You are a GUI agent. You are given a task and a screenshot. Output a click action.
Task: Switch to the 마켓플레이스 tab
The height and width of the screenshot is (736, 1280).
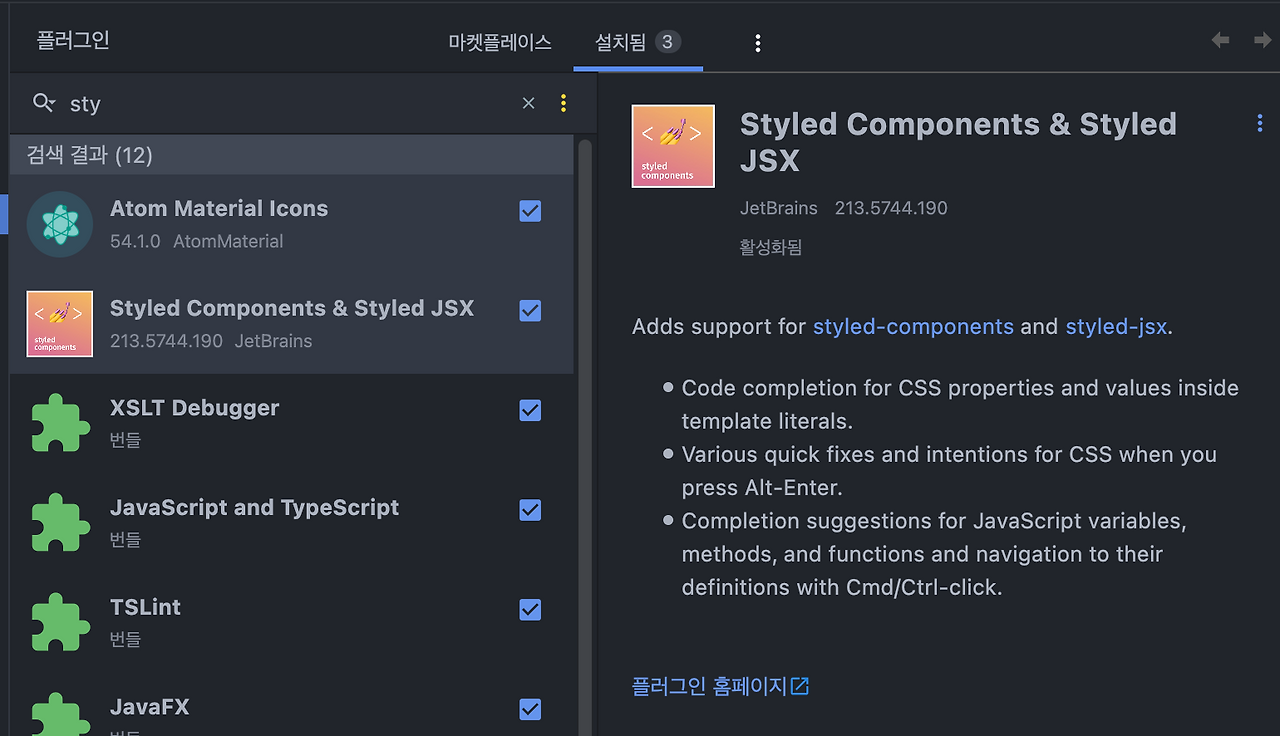tap(499, 42)
